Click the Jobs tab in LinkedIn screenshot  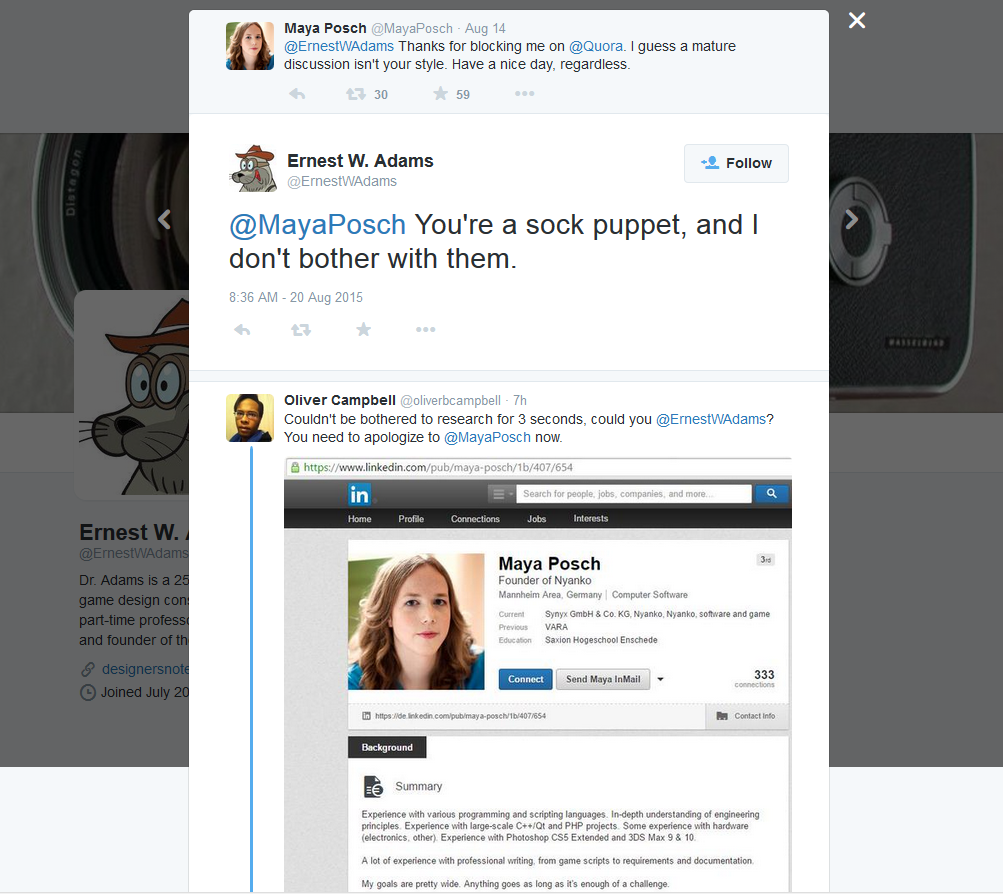[x=537, y=519]
